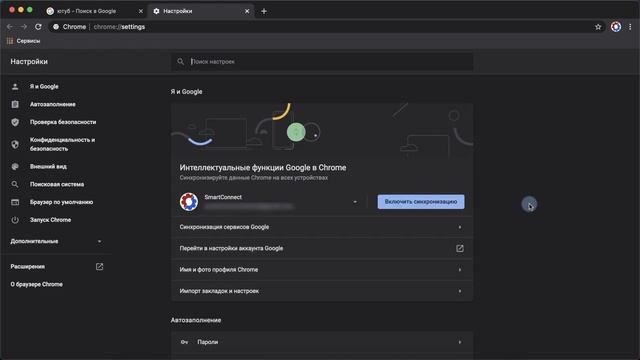Click the Настройки page title
640x360 pixels.
click(x=29, y=62)
